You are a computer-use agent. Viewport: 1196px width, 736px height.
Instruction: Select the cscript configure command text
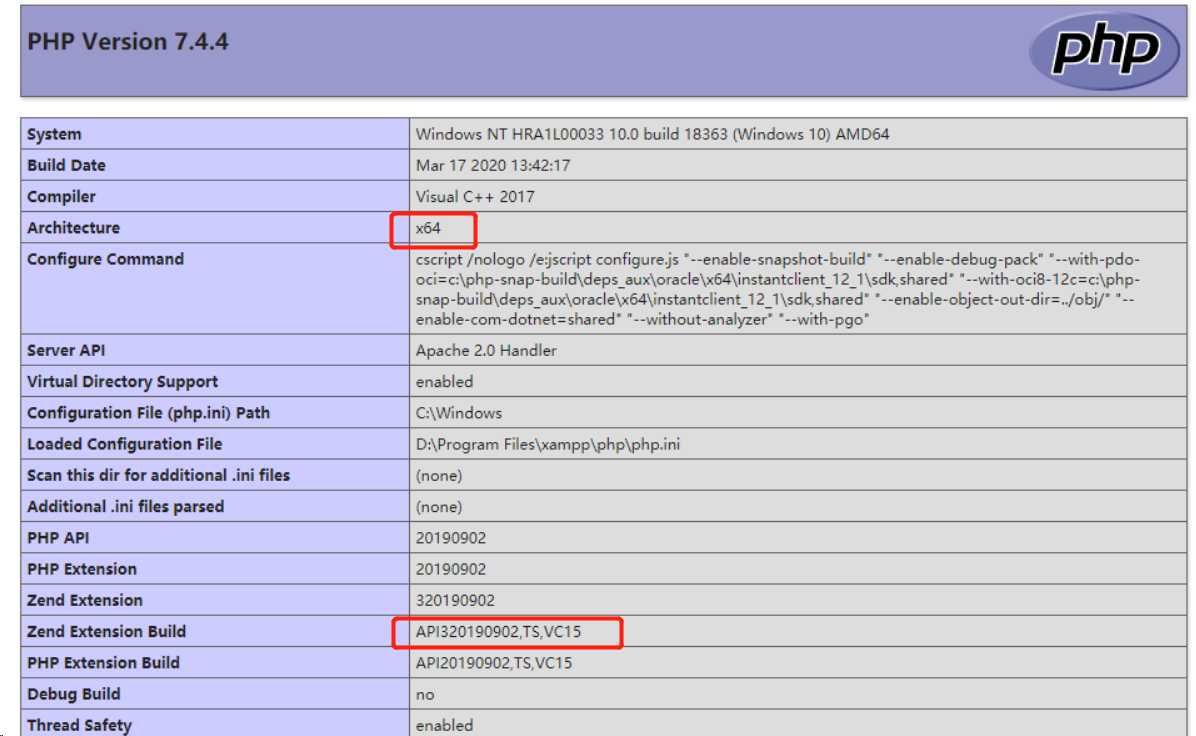[x=778, y=289]
